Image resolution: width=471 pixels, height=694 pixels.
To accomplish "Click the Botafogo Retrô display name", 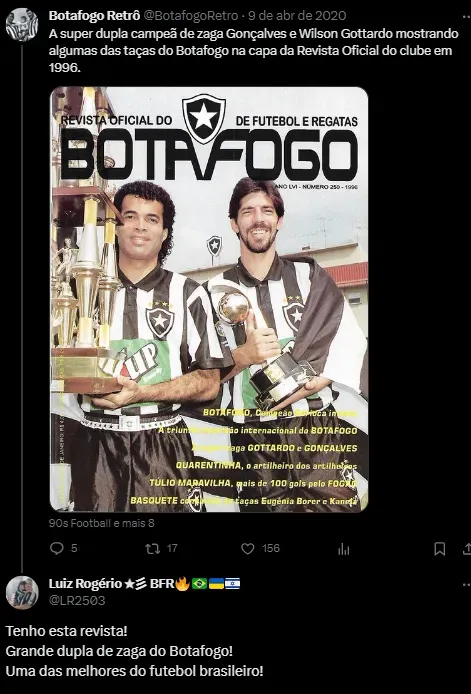I will 94,16.
